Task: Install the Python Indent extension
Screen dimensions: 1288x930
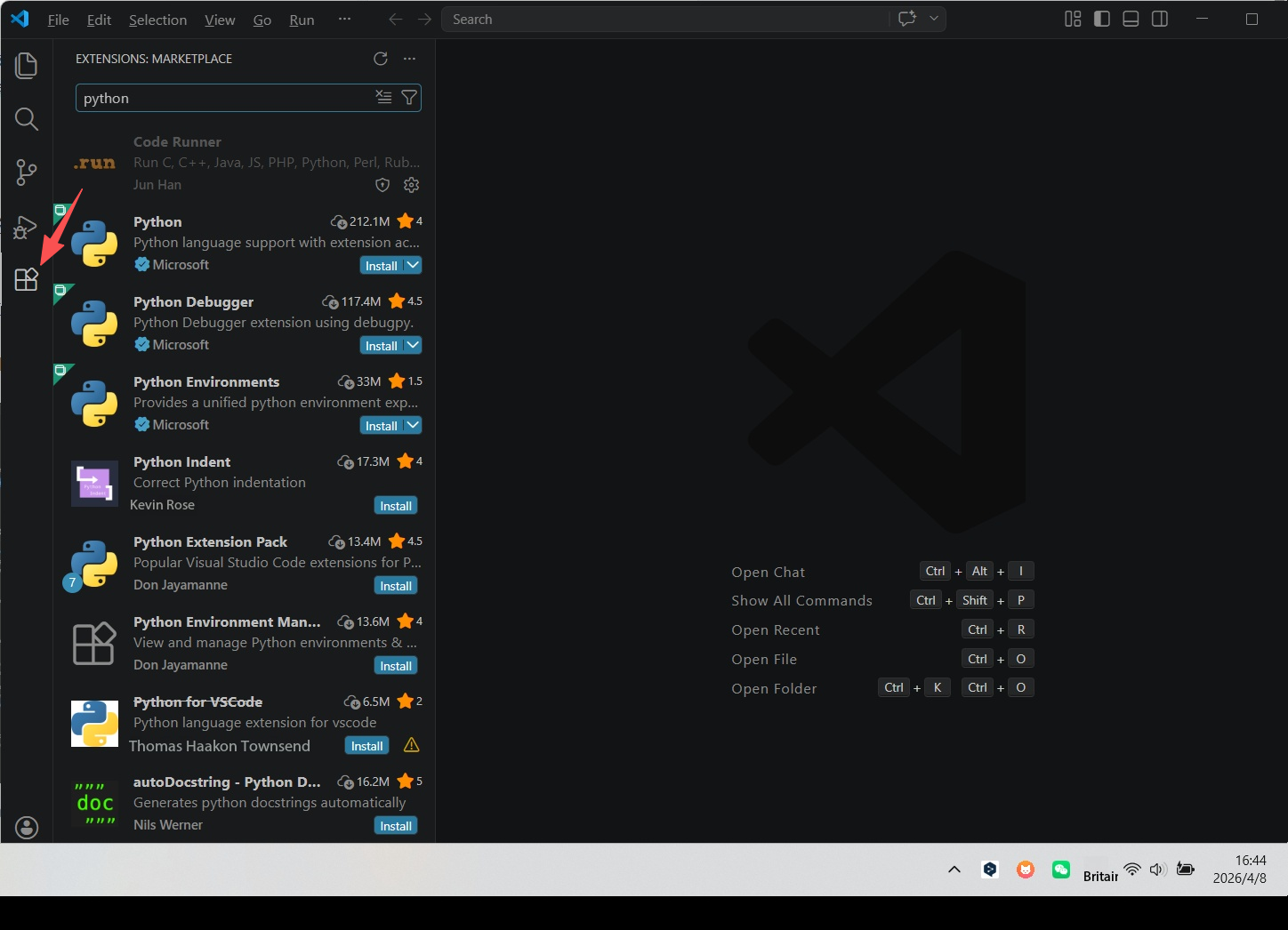Action: tap(396, 505)
